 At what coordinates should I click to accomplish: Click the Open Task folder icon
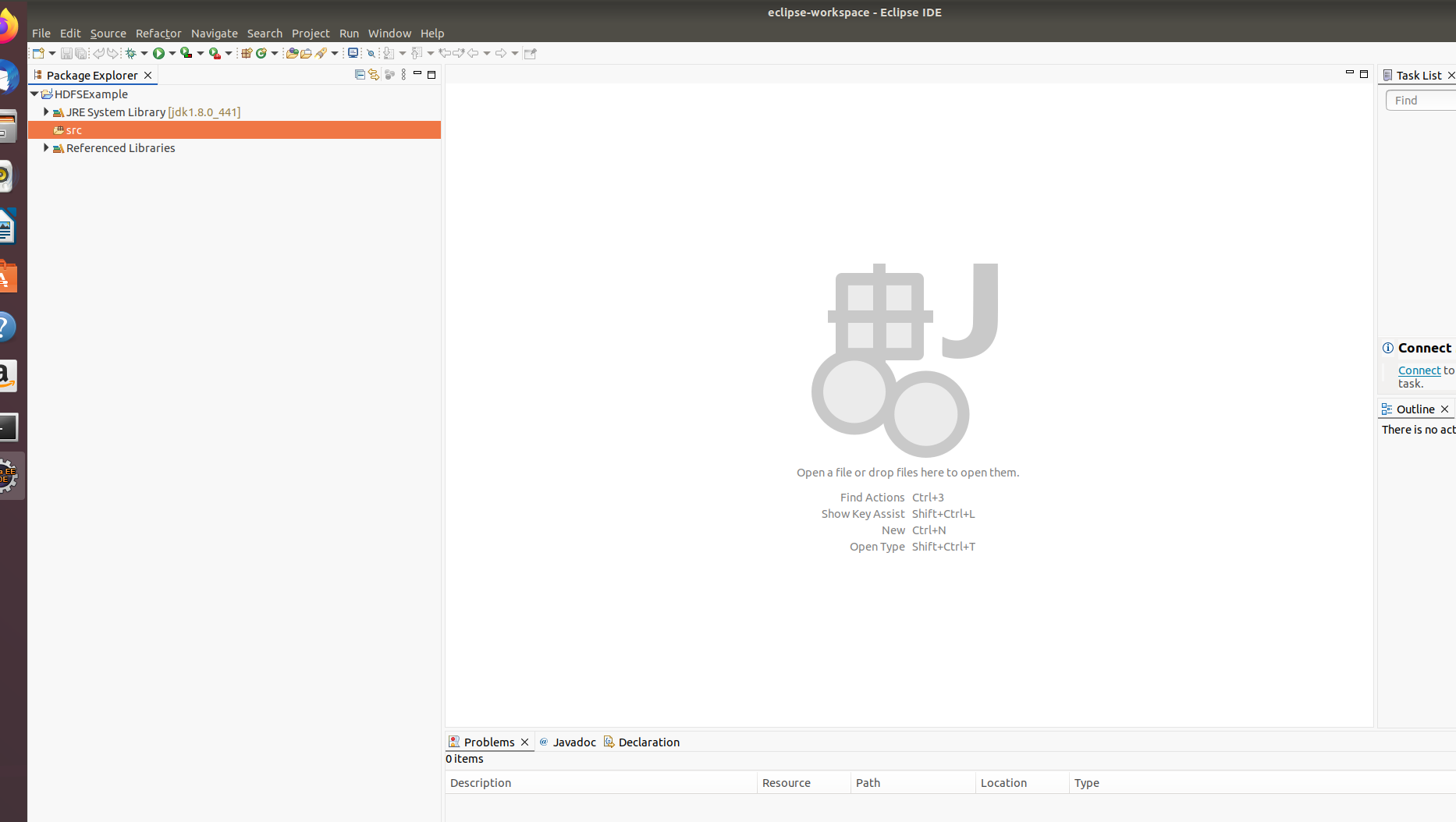click(x=306, y=53)
